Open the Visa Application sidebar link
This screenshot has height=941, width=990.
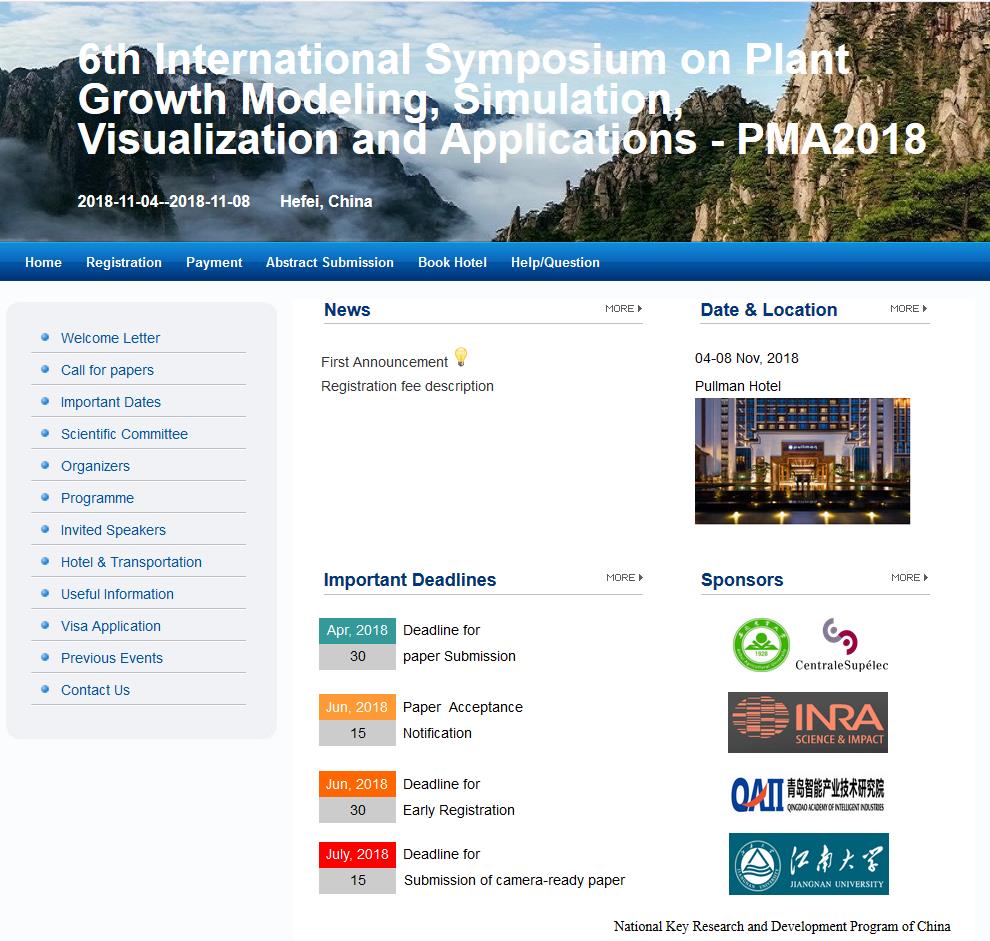coord(110,626)
